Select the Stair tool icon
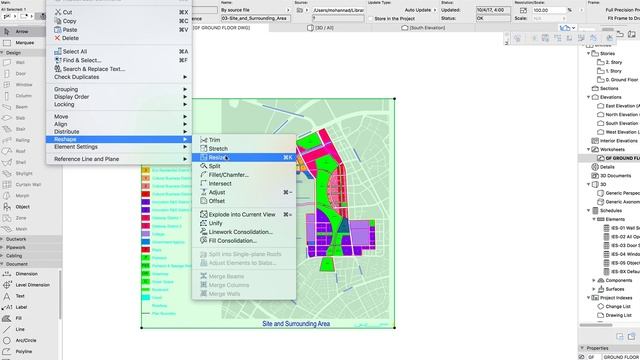The width and height of the screenshot is (640, 360). (x=7, y=129)
